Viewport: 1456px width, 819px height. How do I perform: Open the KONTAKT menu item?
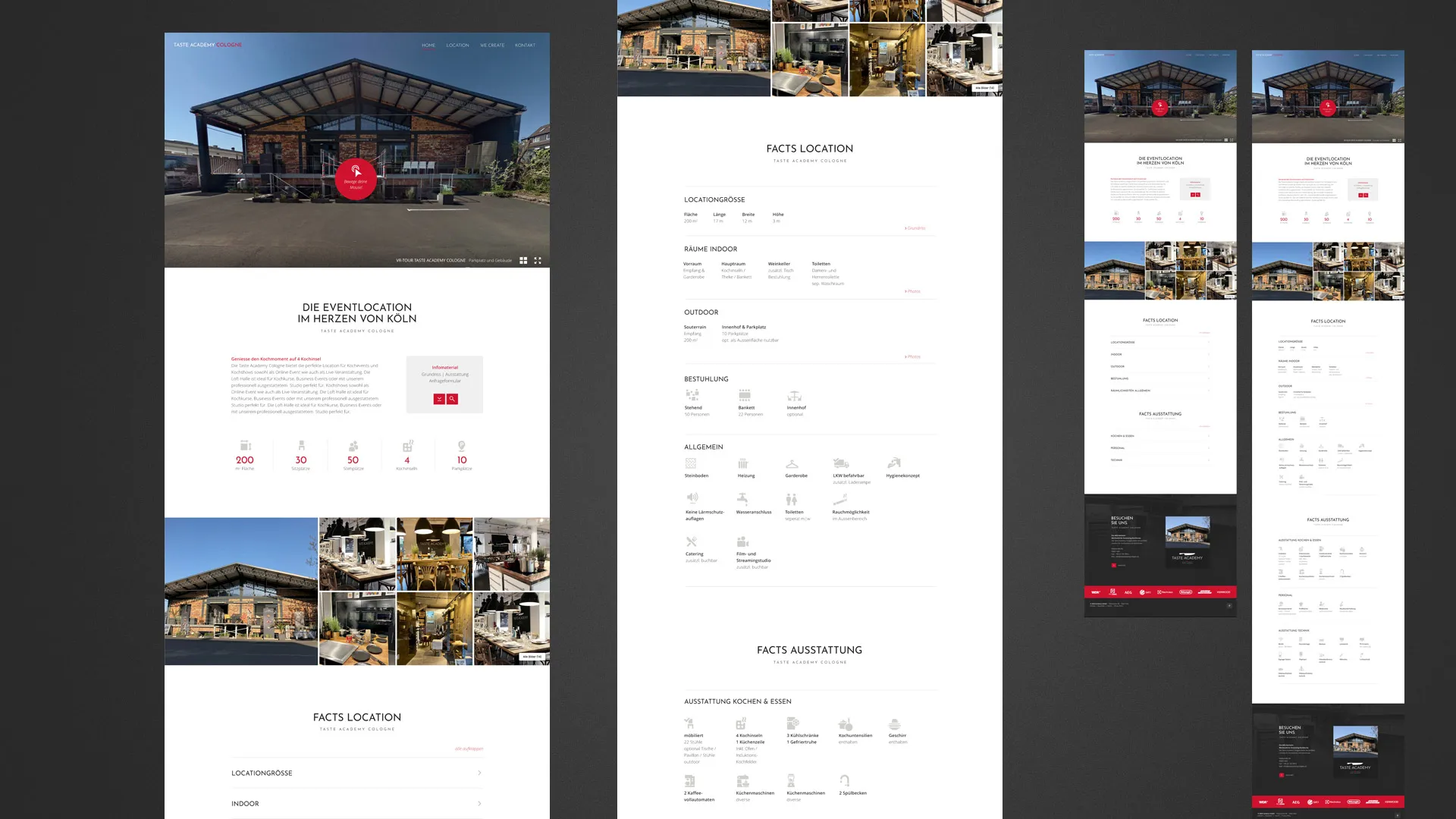(525, 45)
